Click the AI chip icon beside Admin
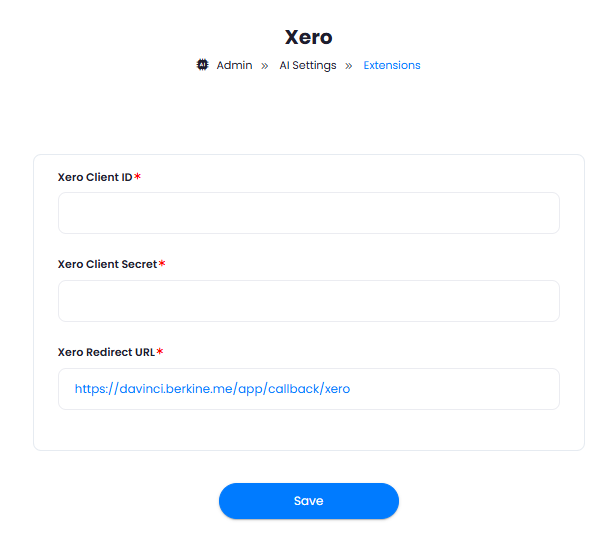Viewport: 613px width, 536px height. [202, 65]
